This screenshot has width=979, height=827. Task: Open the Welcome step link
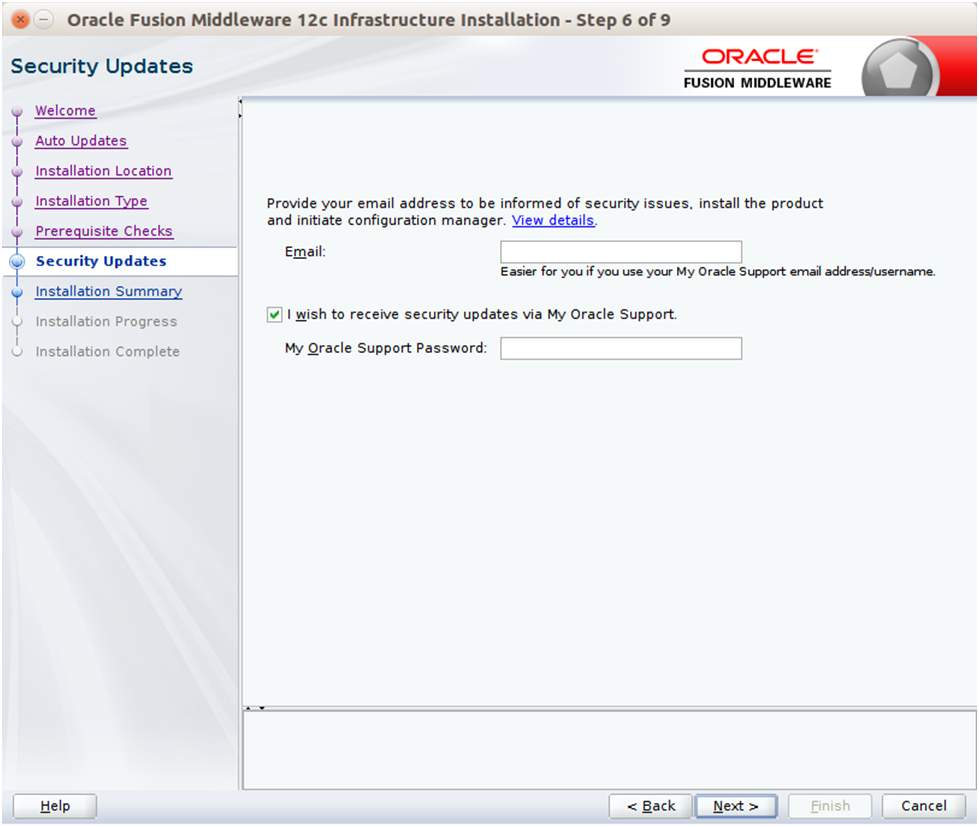tap(65, 110)
